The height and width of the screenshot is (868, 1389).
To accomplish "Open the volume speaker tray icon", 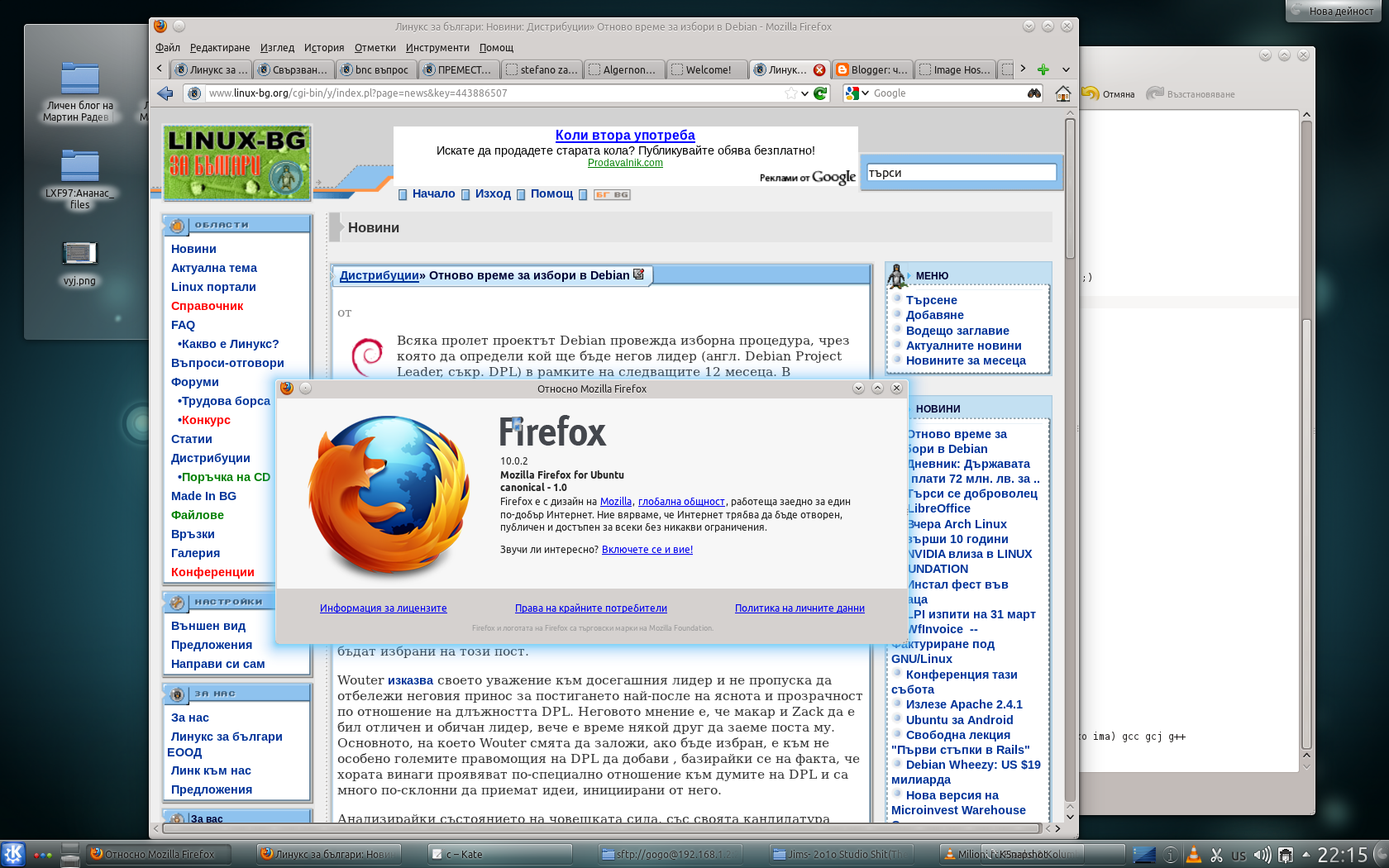I will point(1262,855).
